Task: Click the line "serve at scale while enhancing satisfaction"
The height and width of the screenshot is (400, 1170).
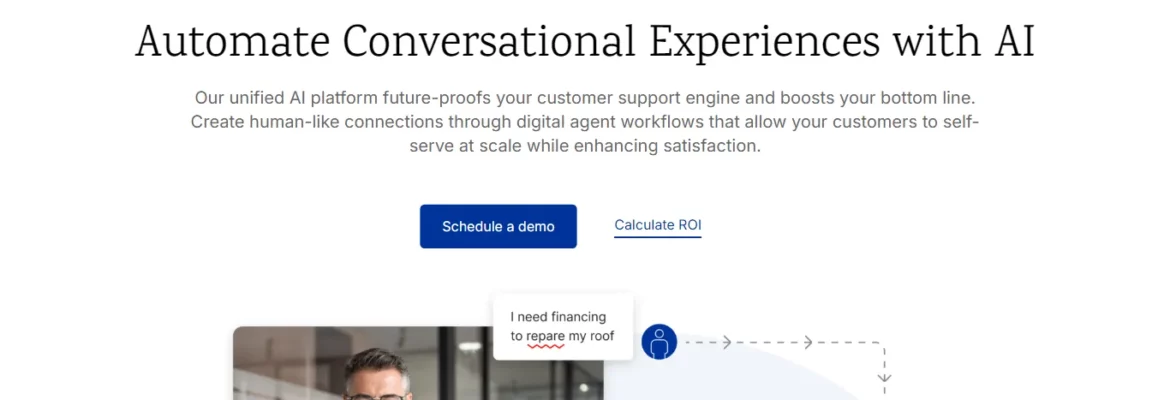Action: click(585, 146)
